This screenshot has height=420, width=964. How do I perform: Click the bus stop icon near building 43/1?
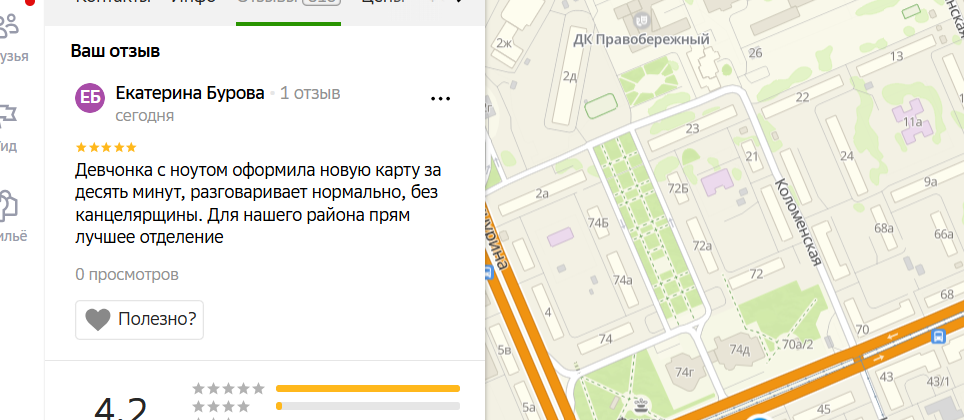pos(938,336)
